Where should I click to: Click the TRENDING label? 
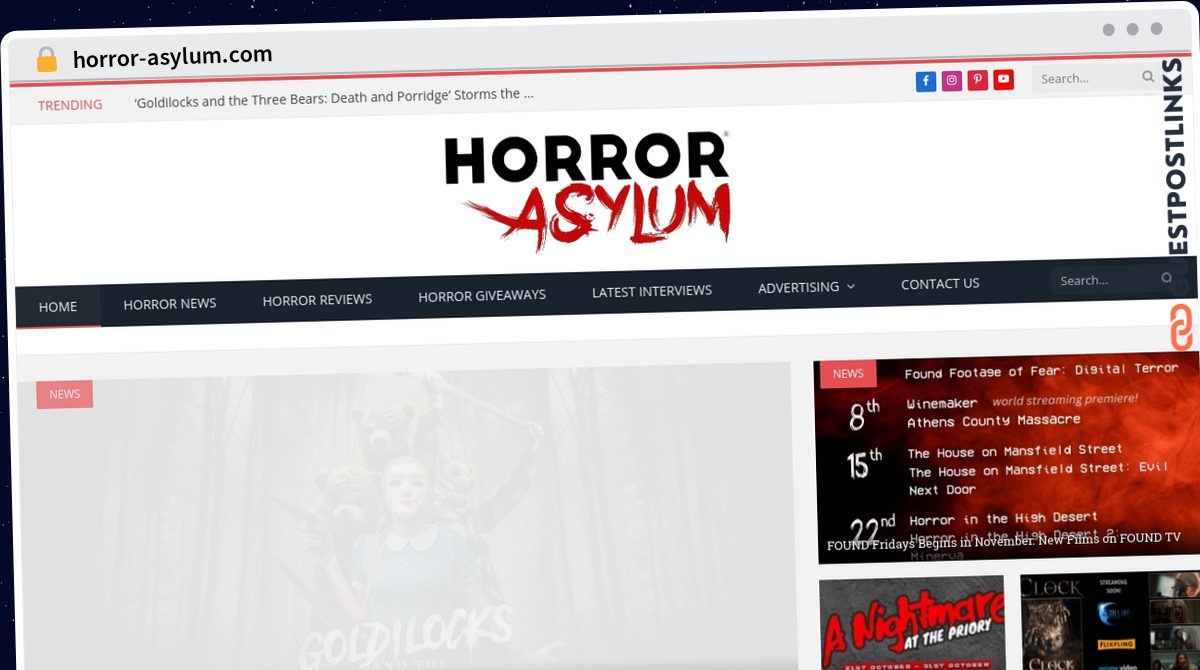click(70, 105)
